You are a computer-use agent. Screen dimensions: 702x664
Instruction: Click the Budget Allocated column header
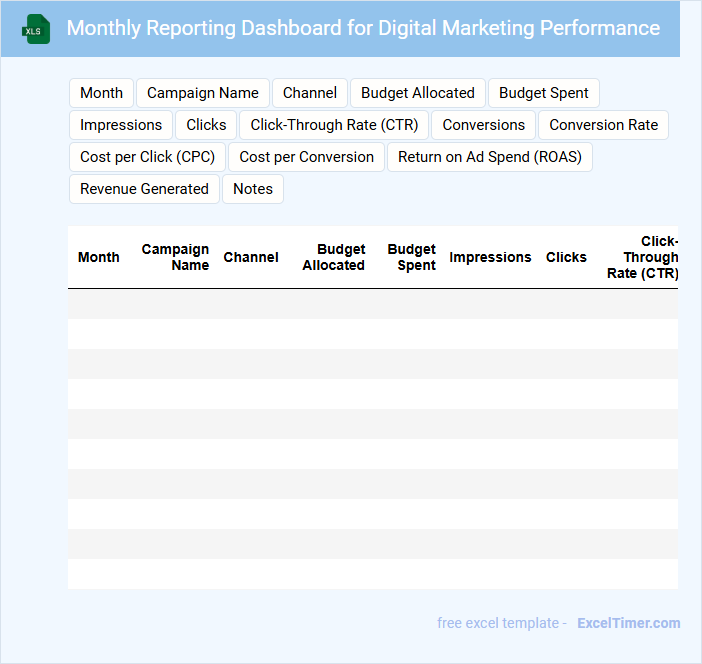pos(334,257)
